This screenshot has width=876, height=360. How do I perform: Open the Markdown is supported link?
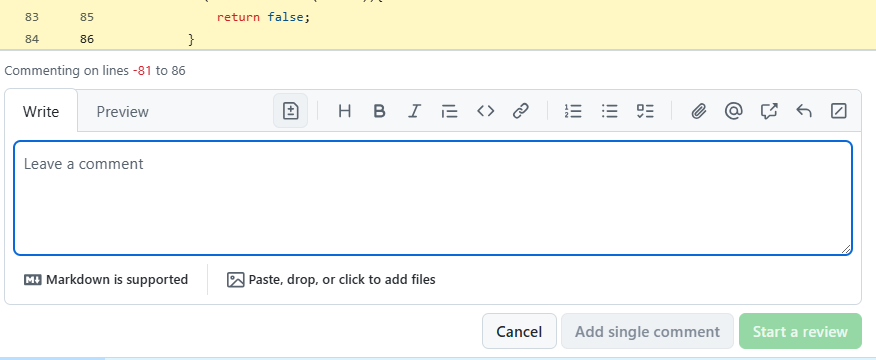[106, 280]
